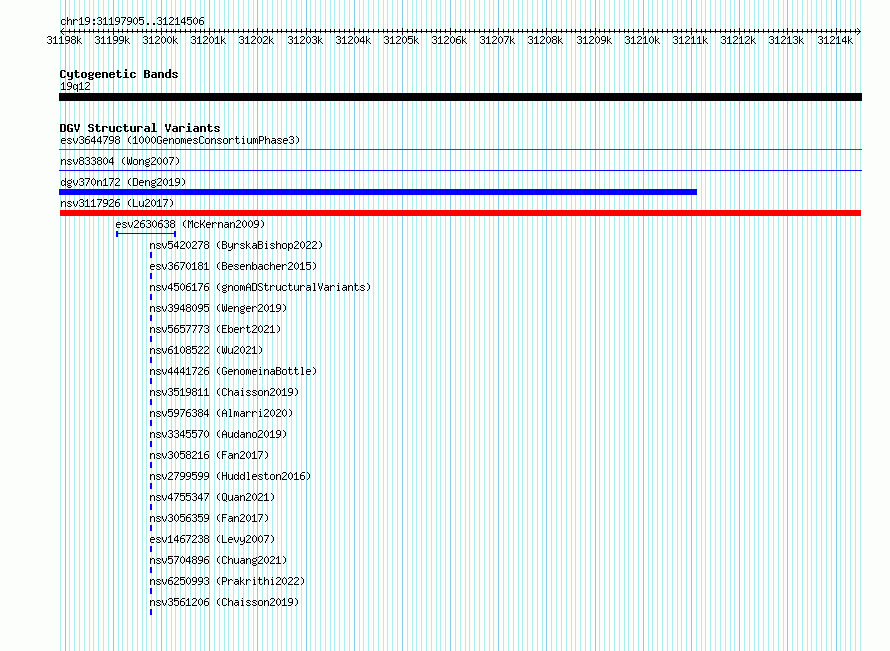This screenshot has width=890, height=651.
Task: Click the 31199k ruler label
Action: click(x=112, y=40)
